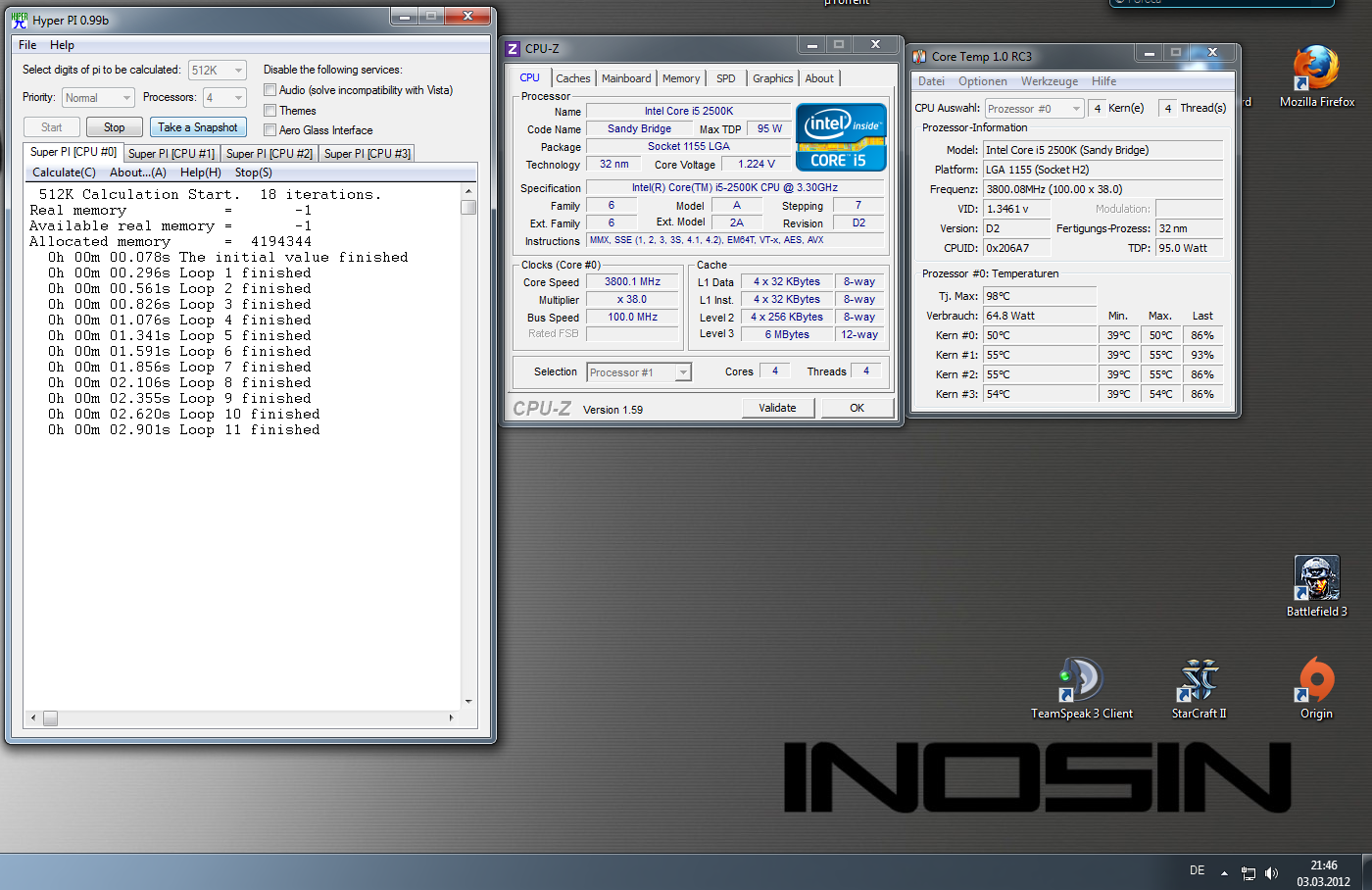The height and width of the screenshot is (890, 1372).
Task: Click the Intel Core i5 logo
Action: [x=841, y=137]
